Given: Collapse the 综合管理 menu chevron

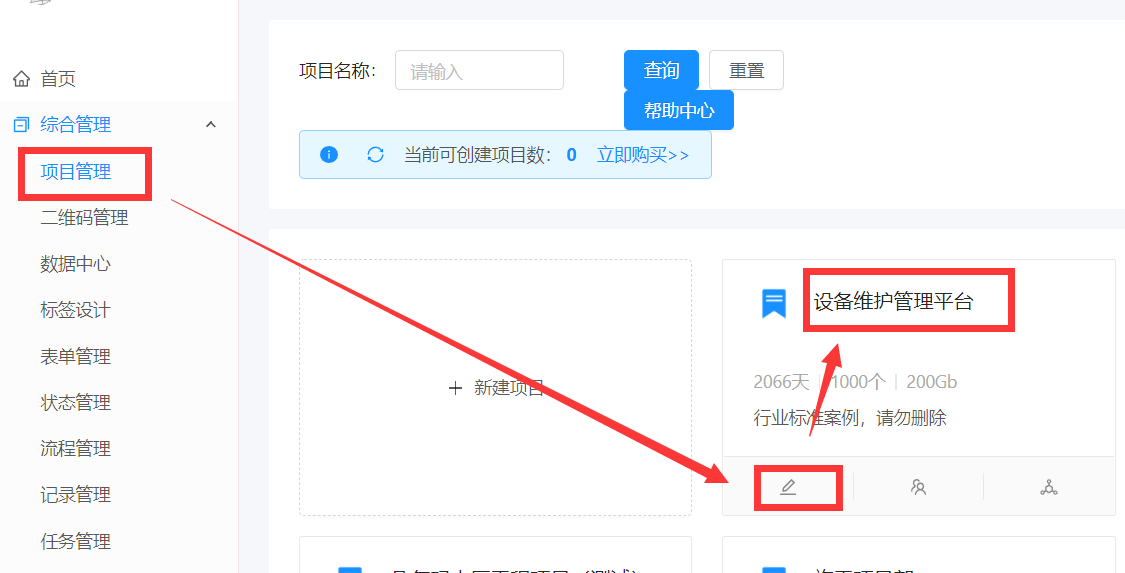Looking at the screenshot, I should click(x=210, y=125).
